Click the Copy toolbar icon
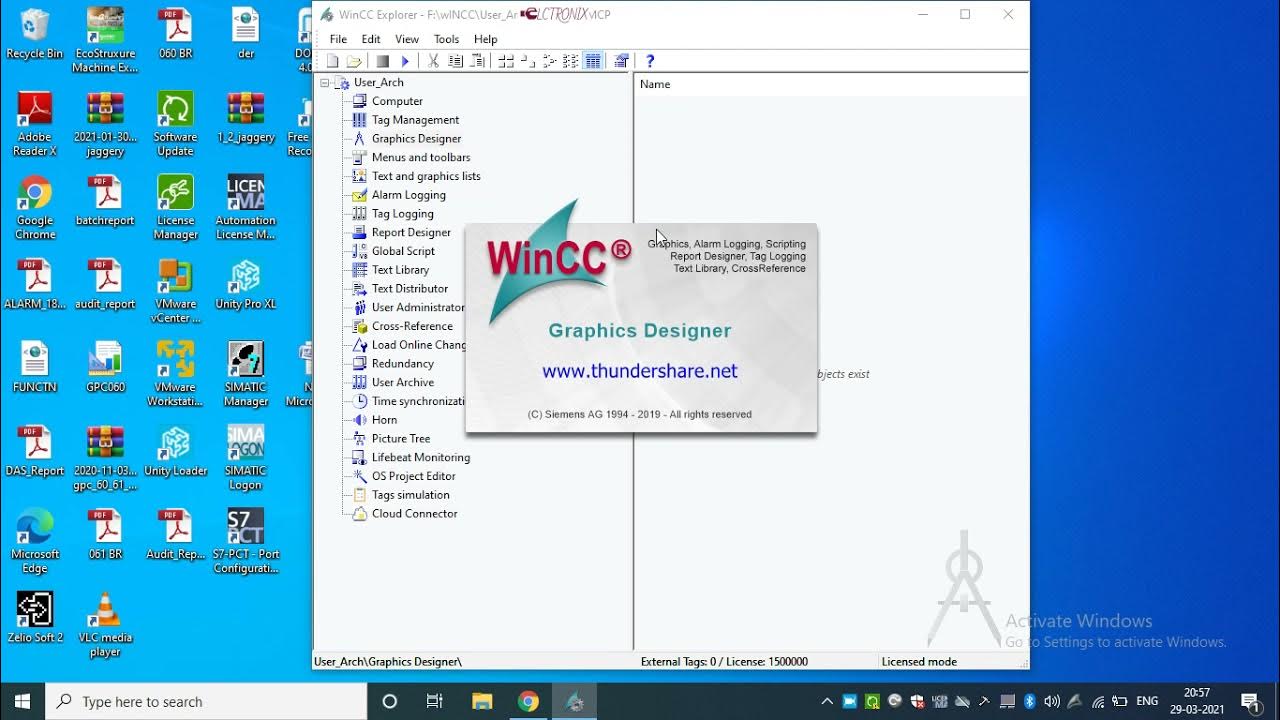The width and height of the screenshot is (1280, 720). [x=455, y=61]
